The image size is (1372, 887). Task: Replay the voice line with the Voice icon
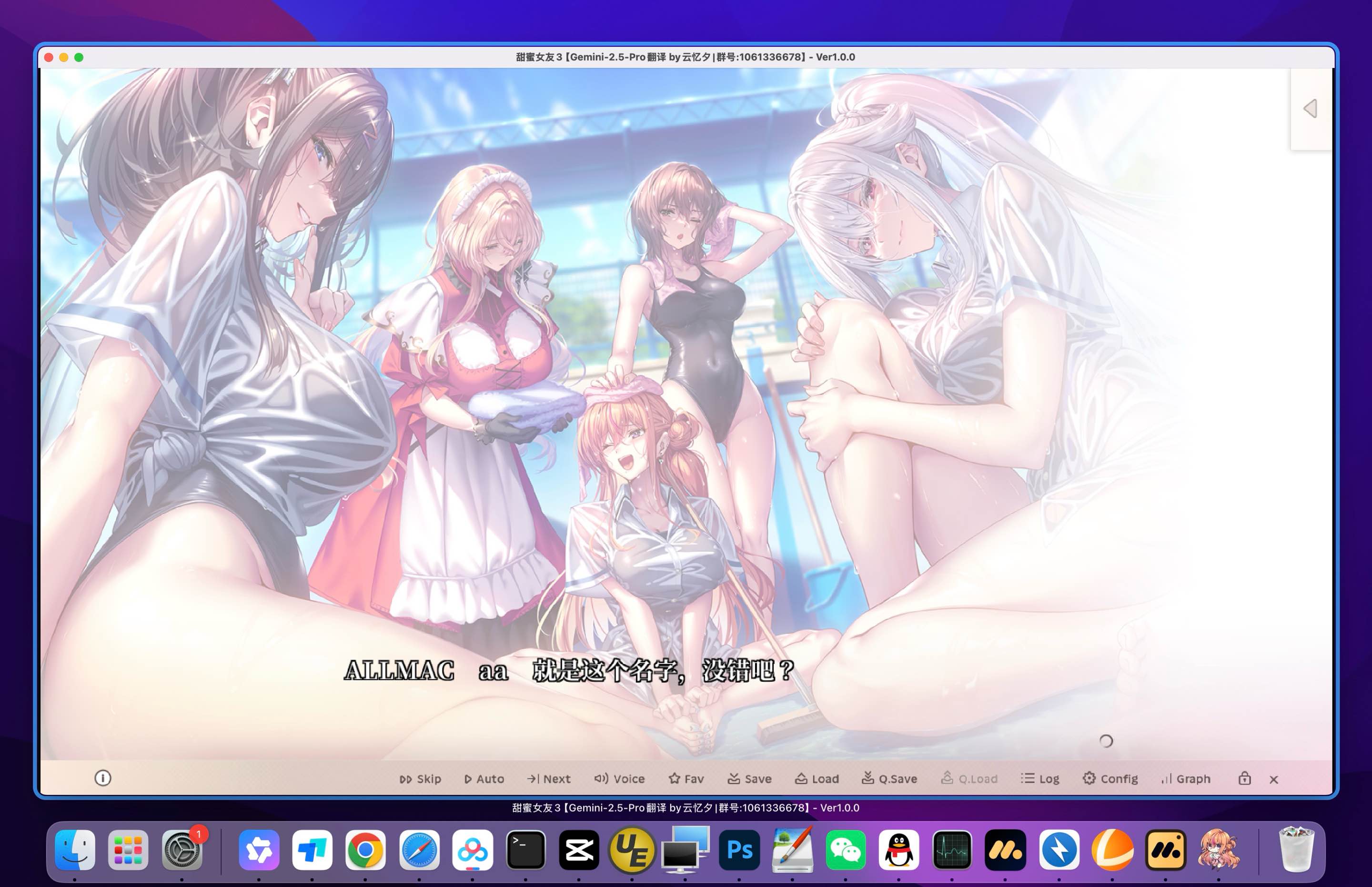(620, 779)
